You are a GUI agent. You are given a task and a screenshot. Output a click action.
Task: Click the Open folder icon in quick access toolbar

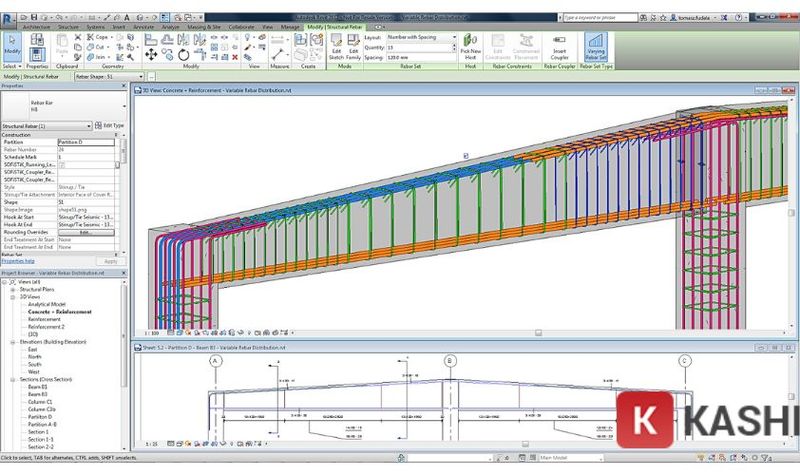[x=24, y=18]
